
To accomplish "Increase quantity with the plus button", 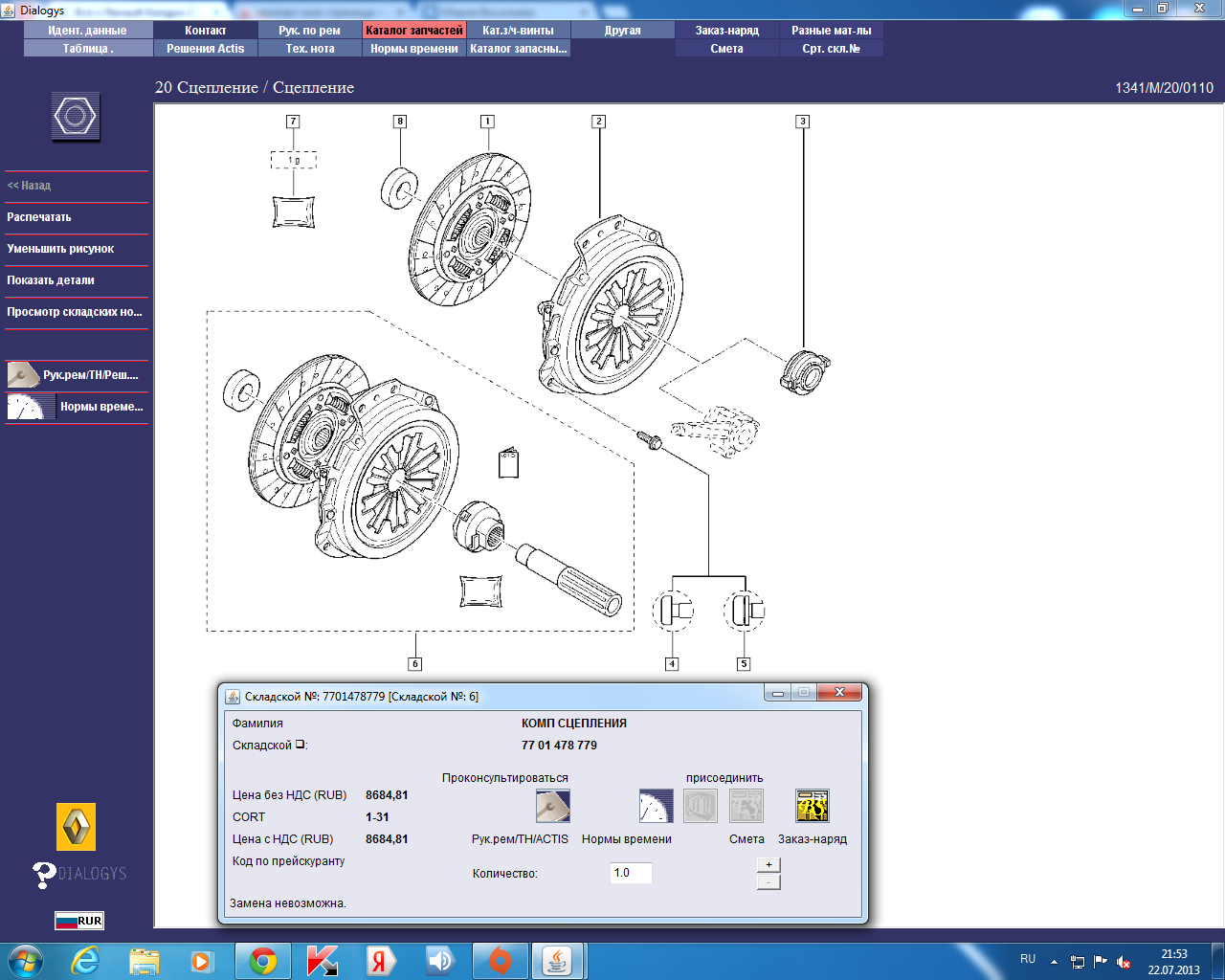I will [768, 865].
